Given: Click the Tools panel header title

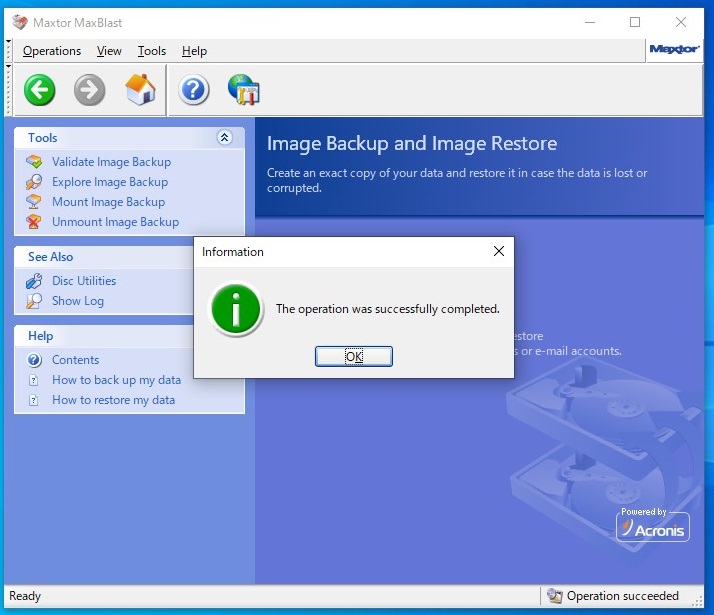Looking at the screenshot, I should (43, 137).
